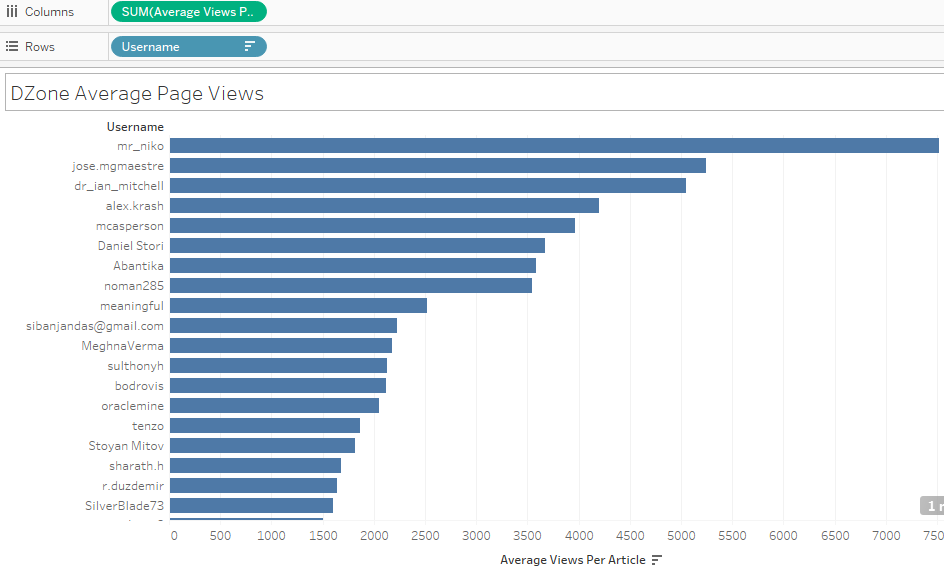This screenshot has width=944, height=571.
Task: Click the Columns shelf label
Action: (x=49, y=11)
